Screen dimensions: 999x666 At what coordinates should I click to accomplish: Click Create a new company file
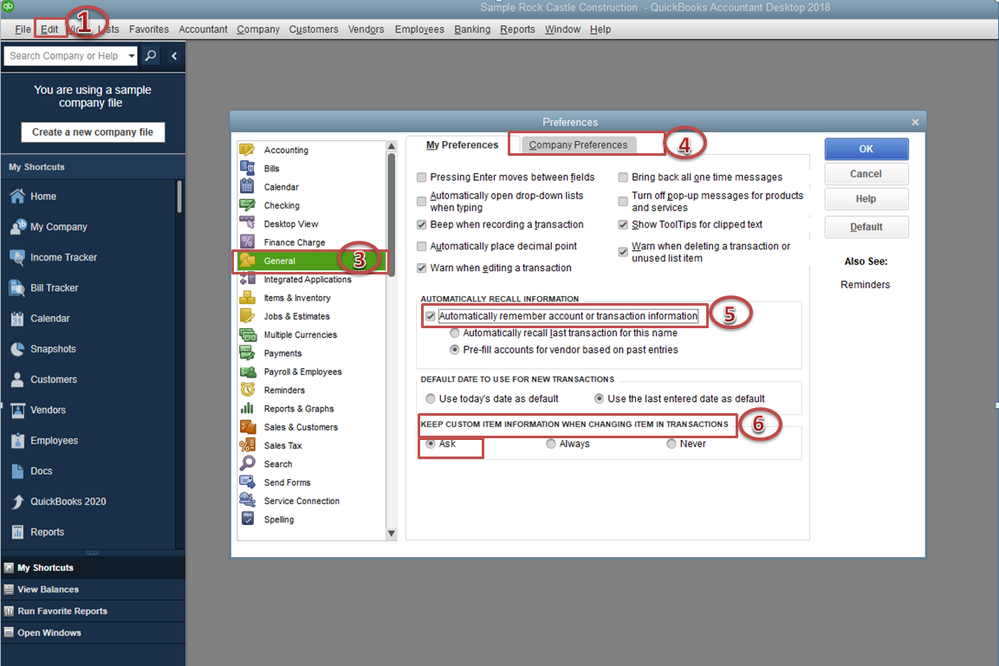click(x=93, y=132)
